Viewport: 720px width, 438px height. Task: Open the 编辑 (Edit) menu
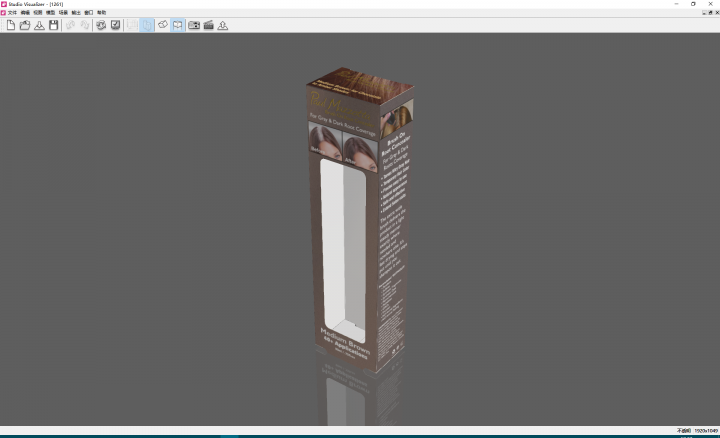(x=25, y=12)
